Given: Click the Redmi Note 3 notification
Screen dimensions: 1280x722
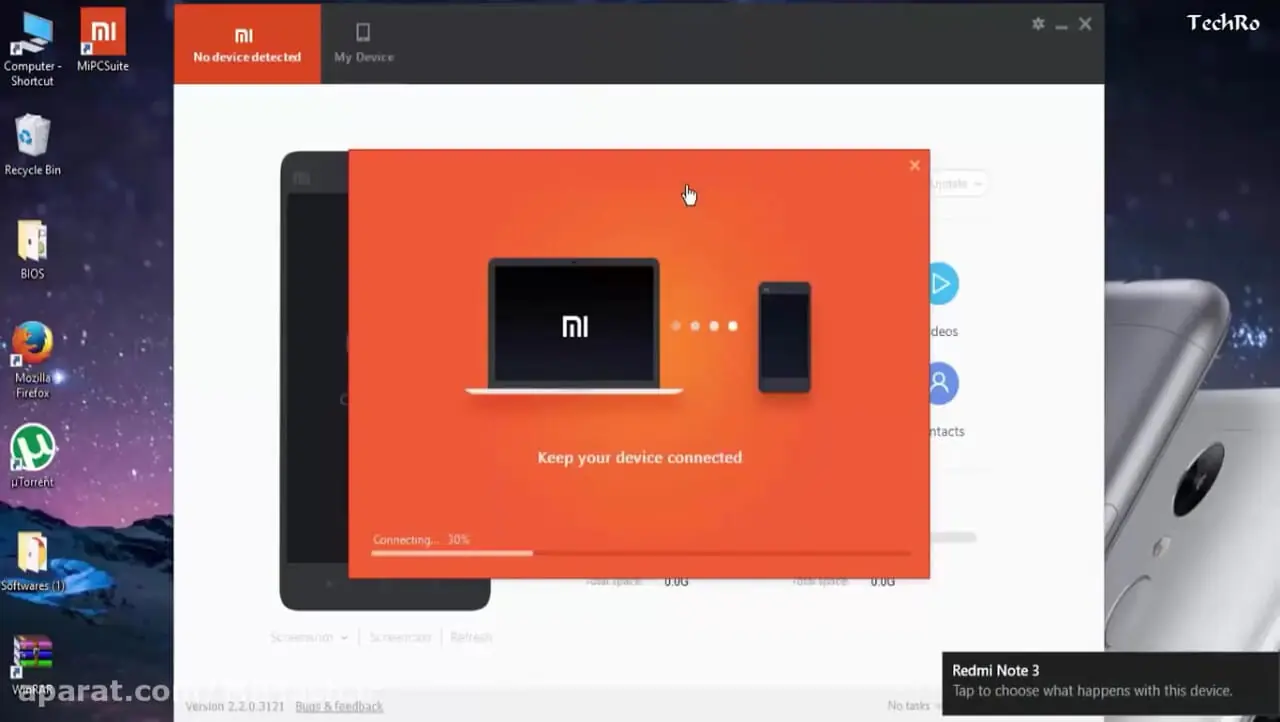Looking at the screenshot, I should point(1111,684).
